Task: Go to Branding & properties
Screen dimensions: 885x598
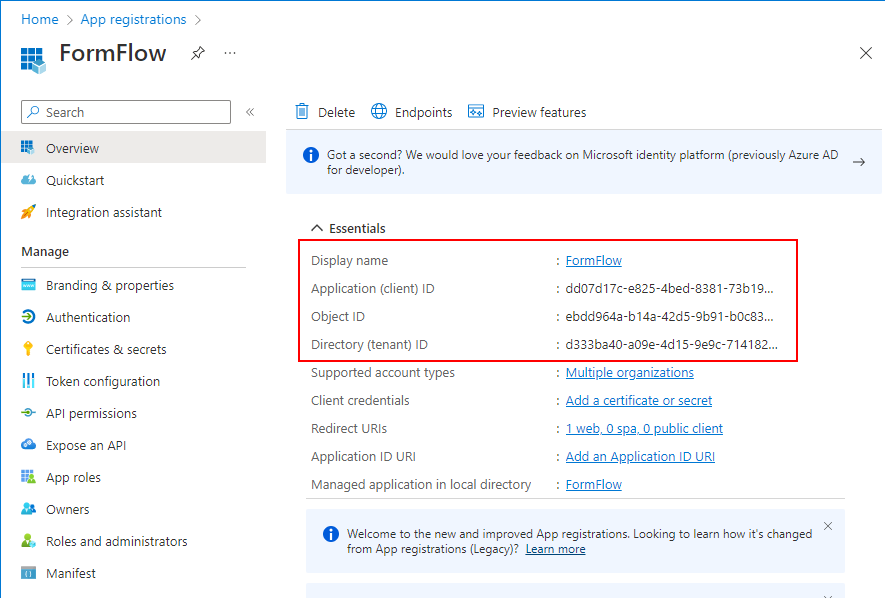Action: (109, 285)
